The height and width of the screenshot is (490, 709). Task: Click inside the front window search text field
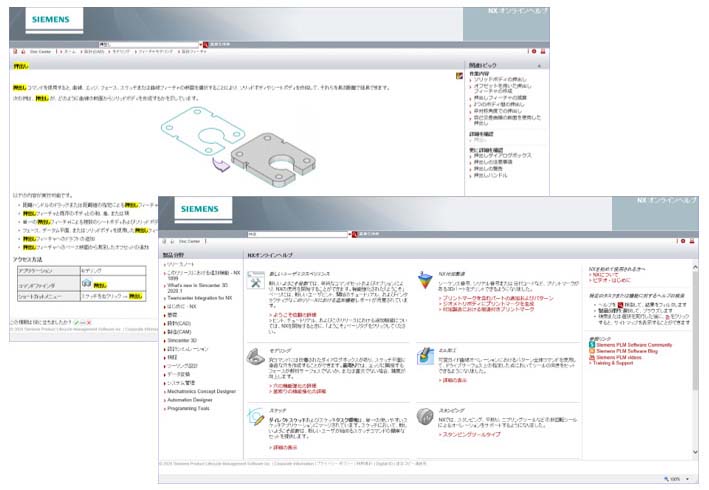coord(297,234)
